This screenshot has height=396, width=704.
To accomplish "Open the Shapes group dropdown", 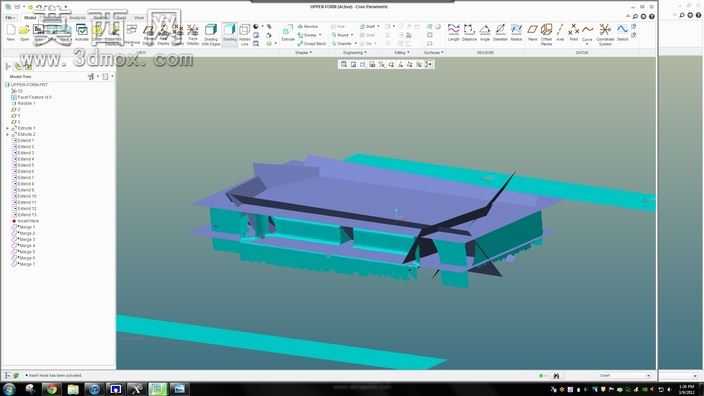I will [304, 53].
